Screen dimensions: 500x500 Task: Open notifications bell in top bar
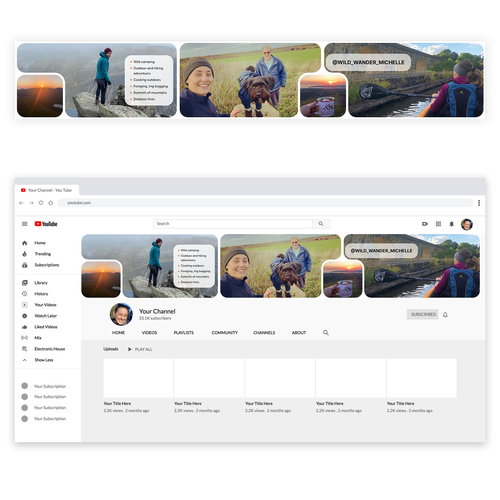pyautogui.click(x=452, y=224)
